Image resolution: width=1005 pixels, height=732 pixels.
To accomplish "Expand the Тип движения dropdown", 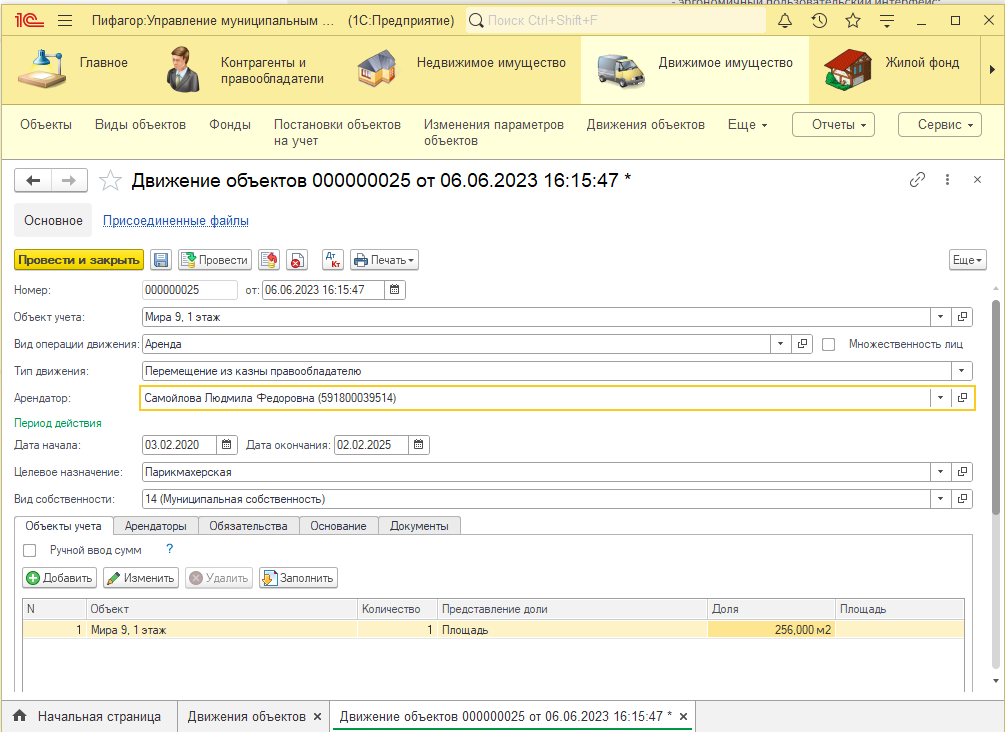I will 961,370.
